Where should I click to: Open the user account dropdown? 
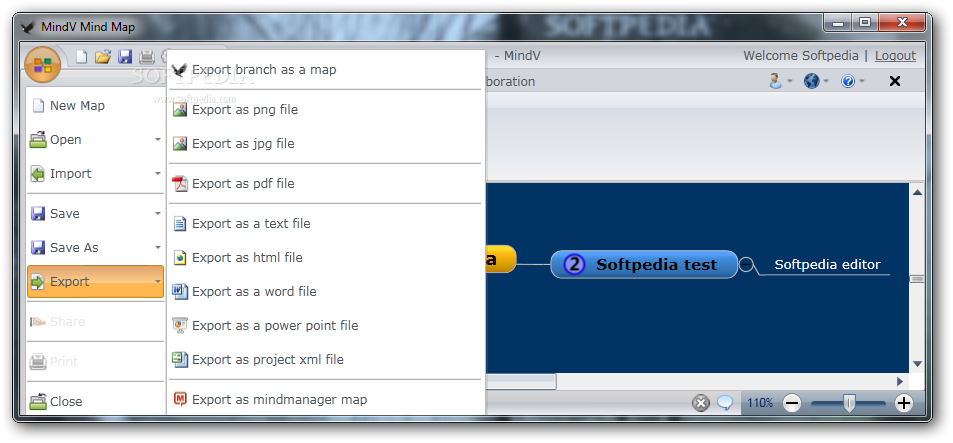780,81
